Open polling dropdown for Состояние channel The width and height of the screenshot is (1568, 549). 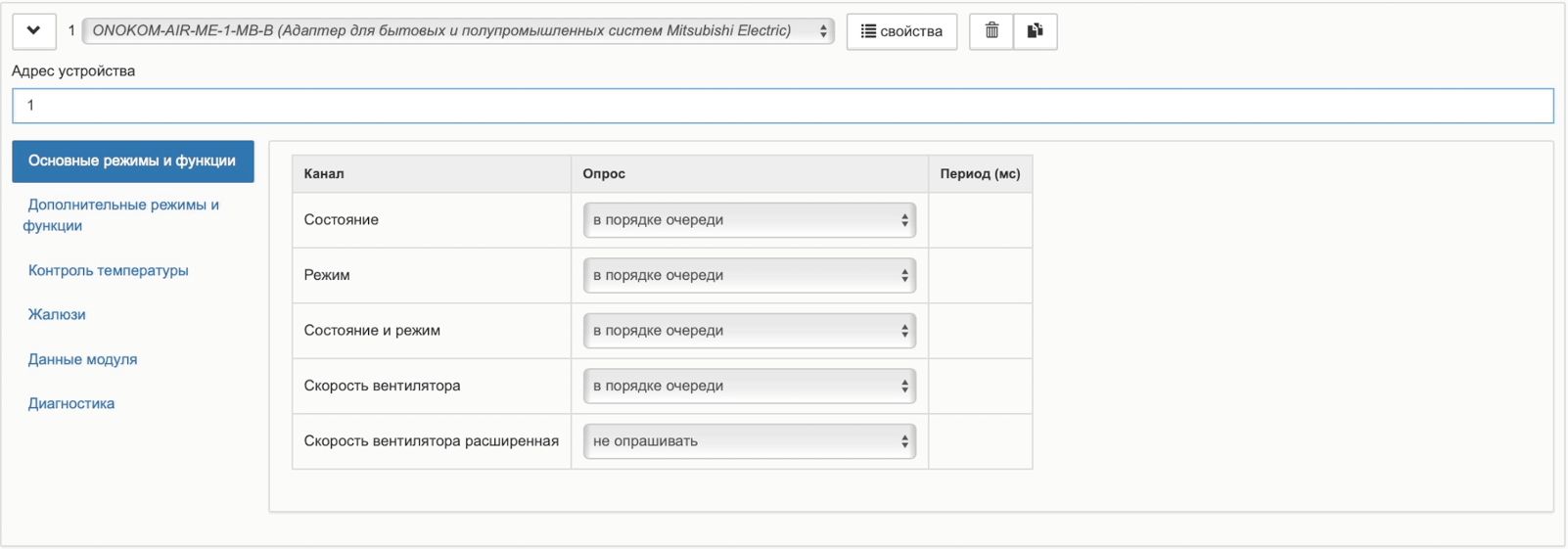[749, 220]
